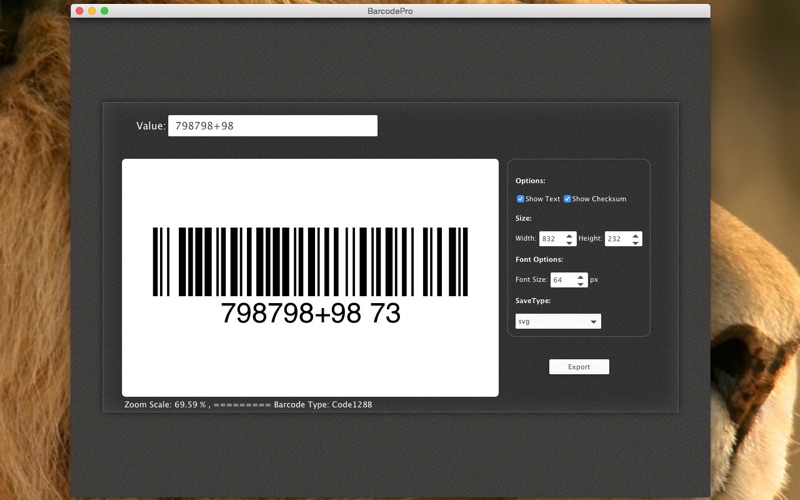
Task: Click the Size: heading label
Action: click(x=523, y=218)
